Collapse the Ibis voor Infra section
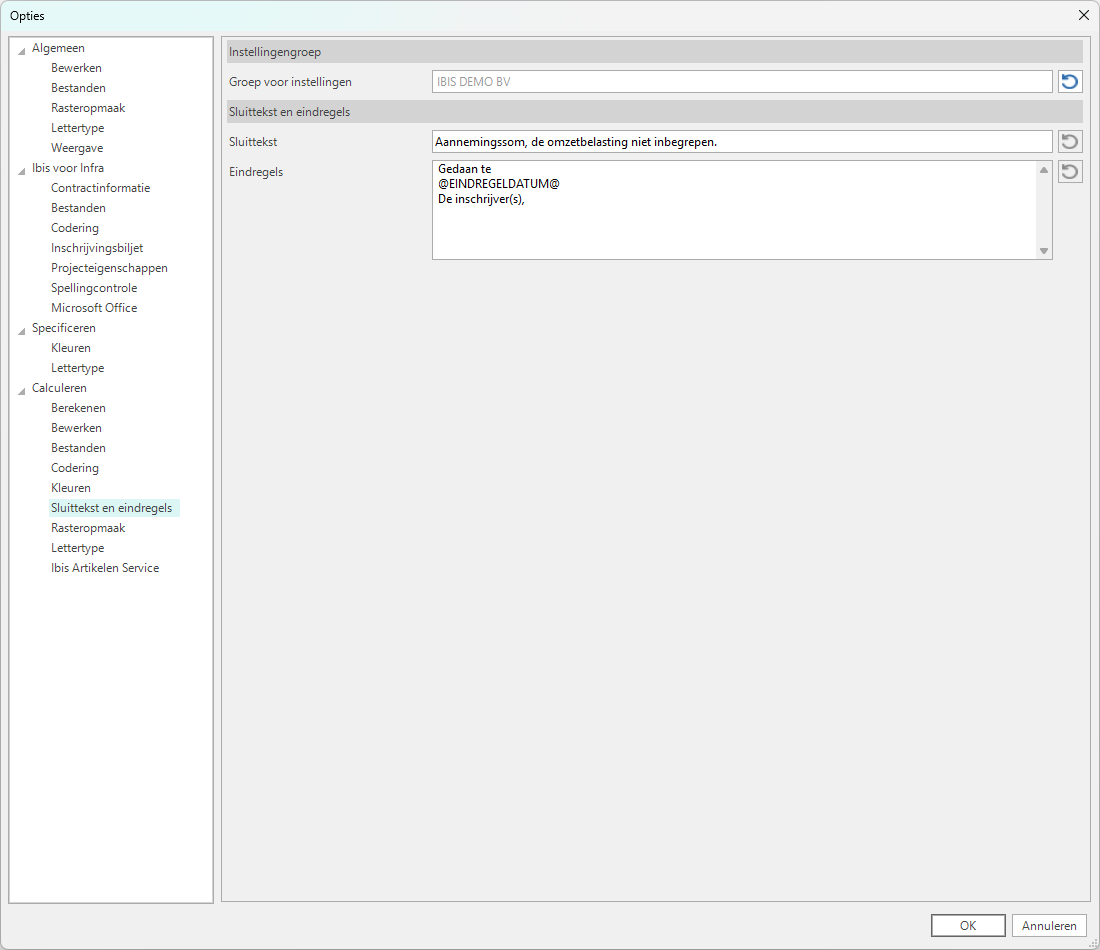This screenshot has width=1100, height=950. point(22,169)
